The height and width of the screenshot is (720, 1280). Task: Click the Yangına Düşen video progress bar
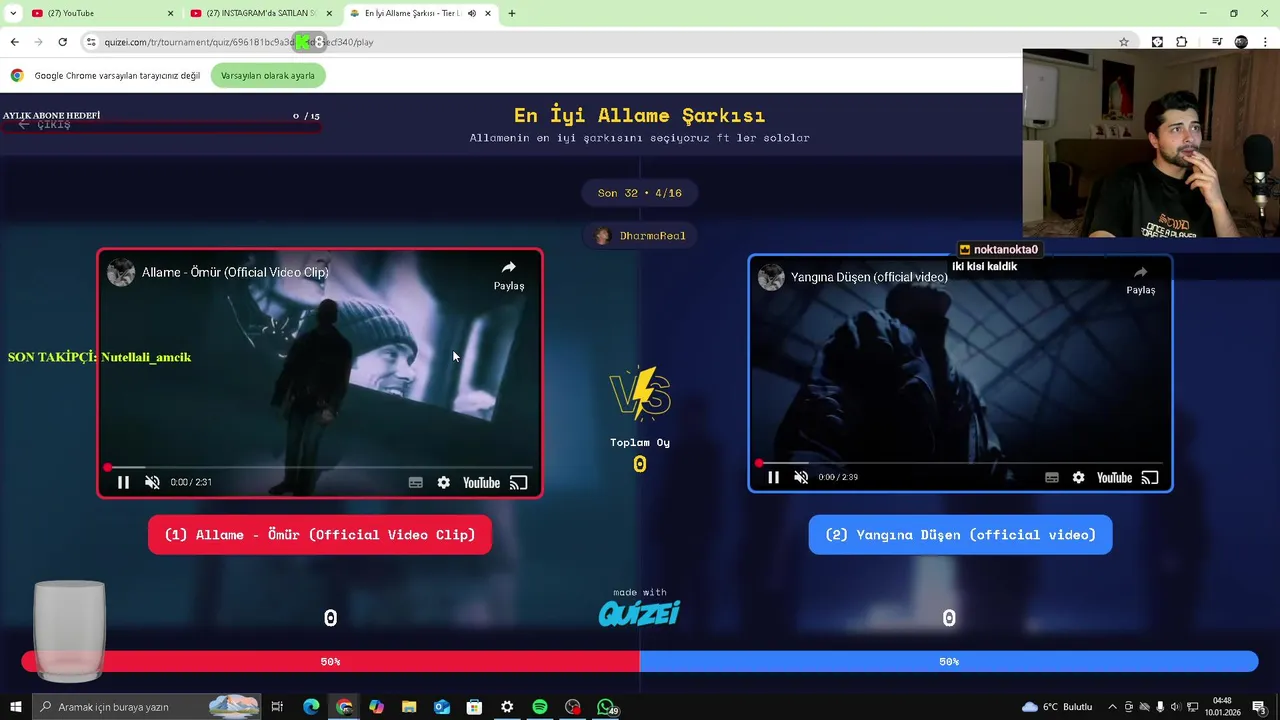pyautogui.click(x=960, y=463)
